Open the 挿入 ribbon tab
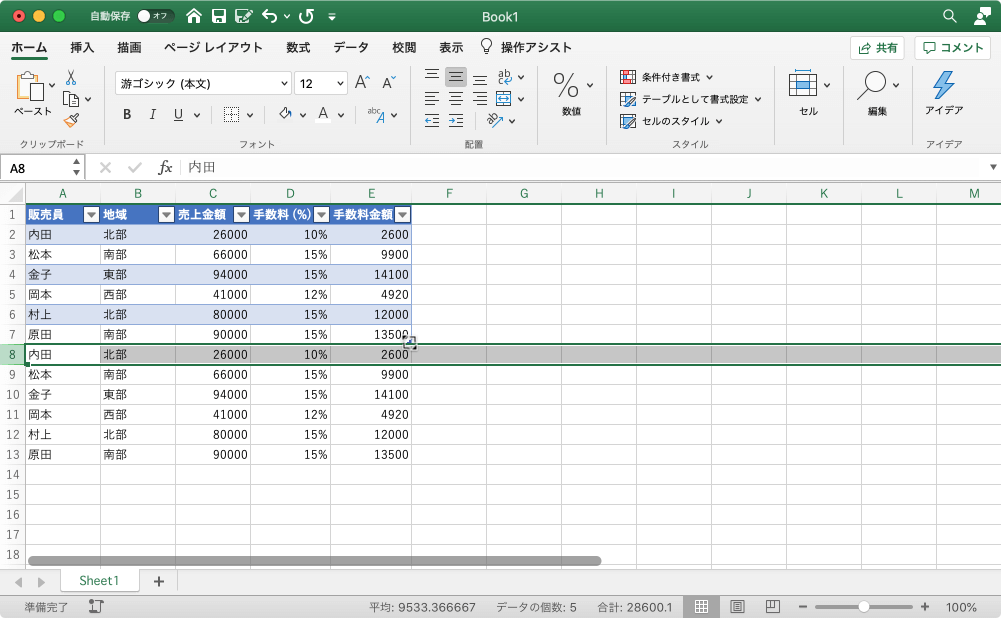1001x618 pixels. (x=82, y=48)
